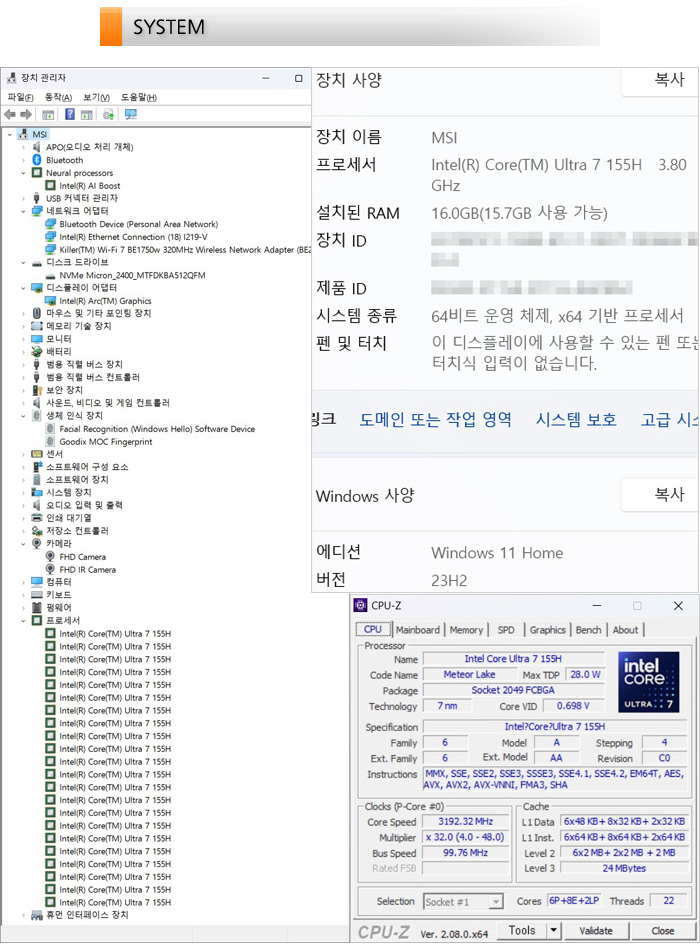Switch to the Bench tab in CPU-Z
Image resolution: width=700 pixels, height=948 pixels.
(588, 629)
